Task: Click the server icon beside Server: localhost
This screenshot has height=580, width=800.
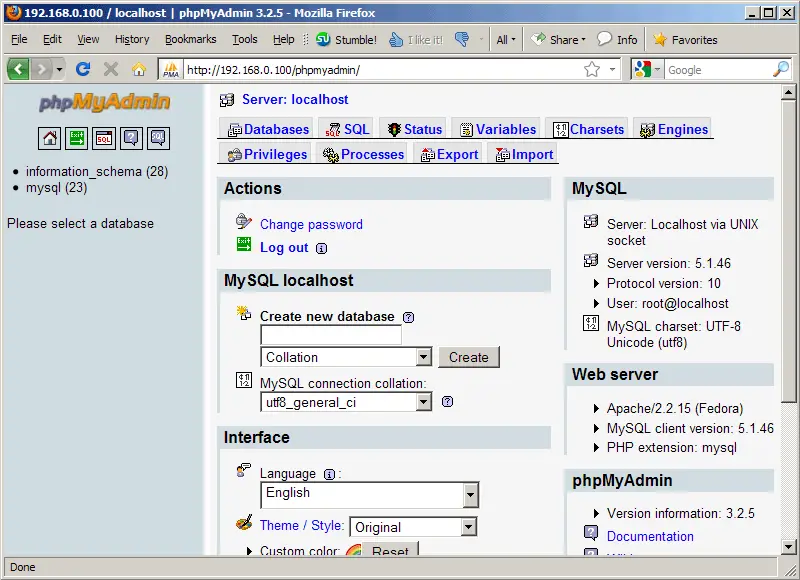Action: [x=227, y=100]
